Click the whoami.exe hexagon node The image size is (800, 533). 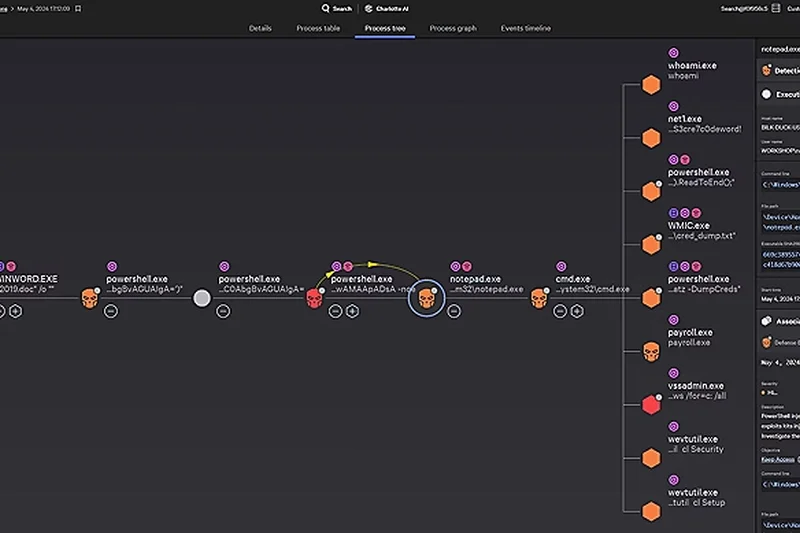(x=651, y=83)
